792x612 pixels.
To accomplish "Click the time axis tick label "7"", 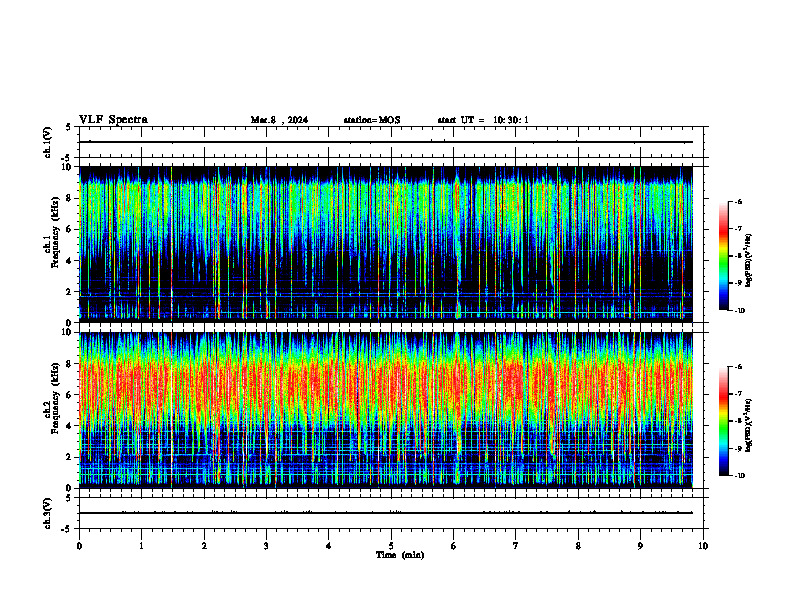I will [516, 546].
